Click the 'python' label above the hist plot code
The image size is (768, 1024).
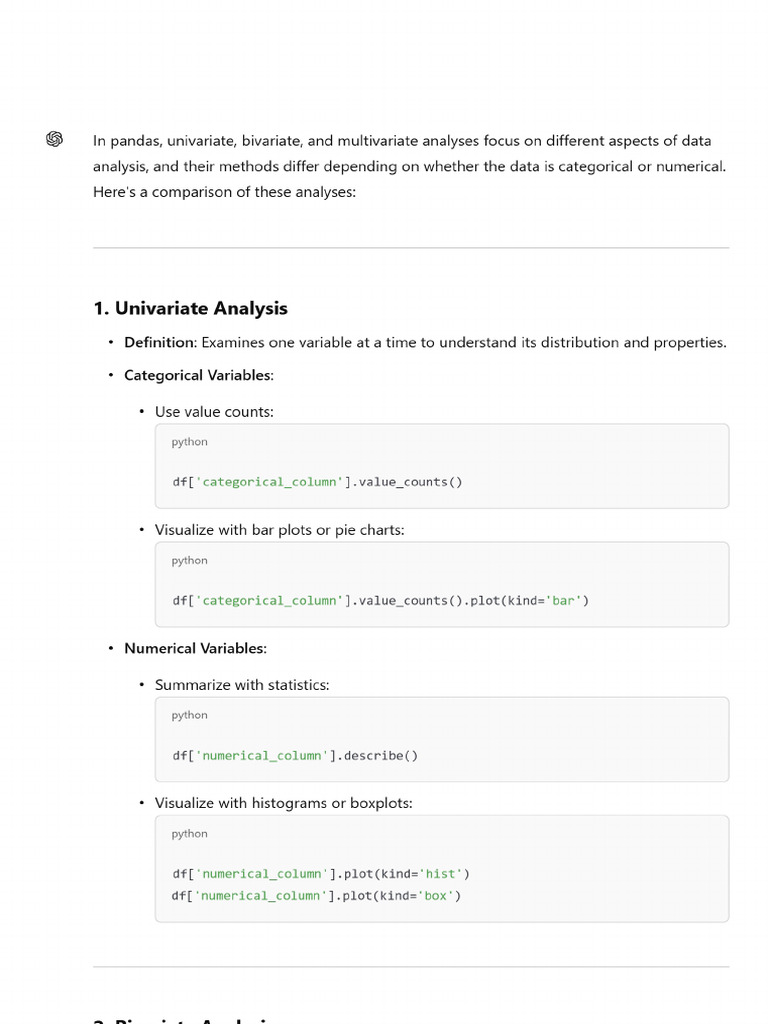pyautogui.click(x=189, y=833)
